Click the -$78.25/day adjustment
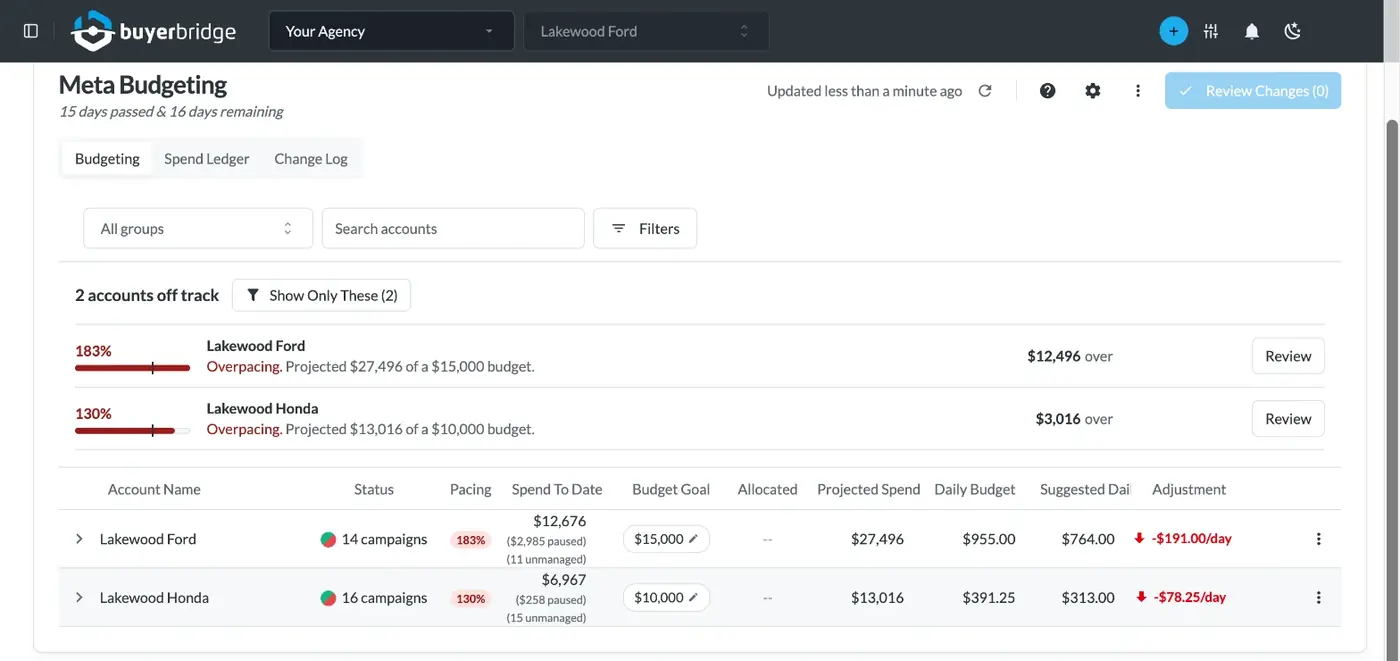Image resolution: width=1400 pixels, height=661 pixels. (x=1180, y=598)
